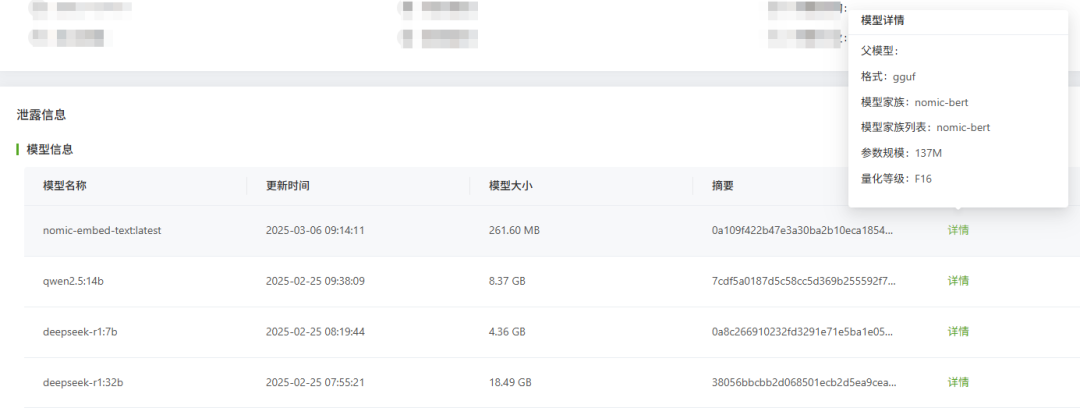Click digest starting with 38056bbcbb2d
Viewport: 1080px width, 415px height.
pos(804,382)
